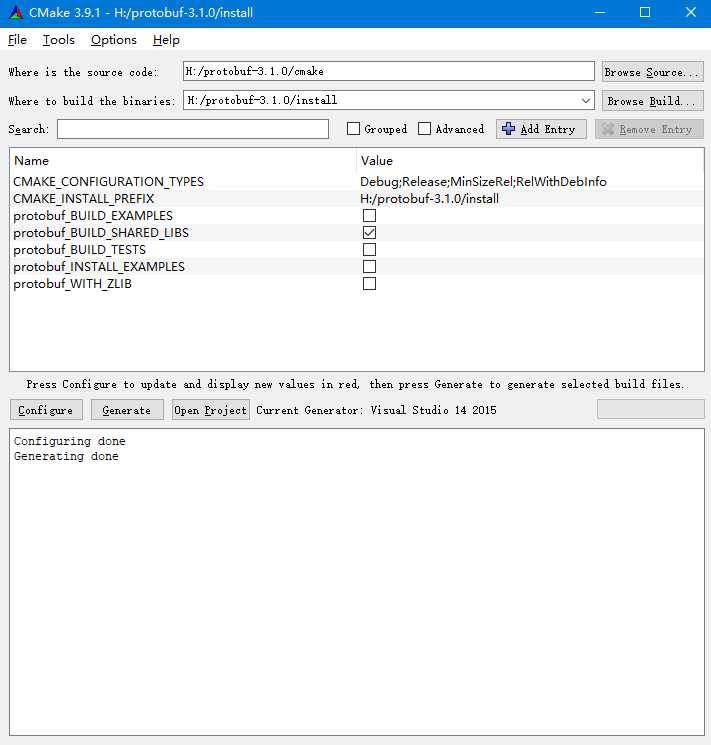Click the Debug;Release;MinSizeRel;RelWithDebInfo value
The image size is (711, 745).
(483, 181)
